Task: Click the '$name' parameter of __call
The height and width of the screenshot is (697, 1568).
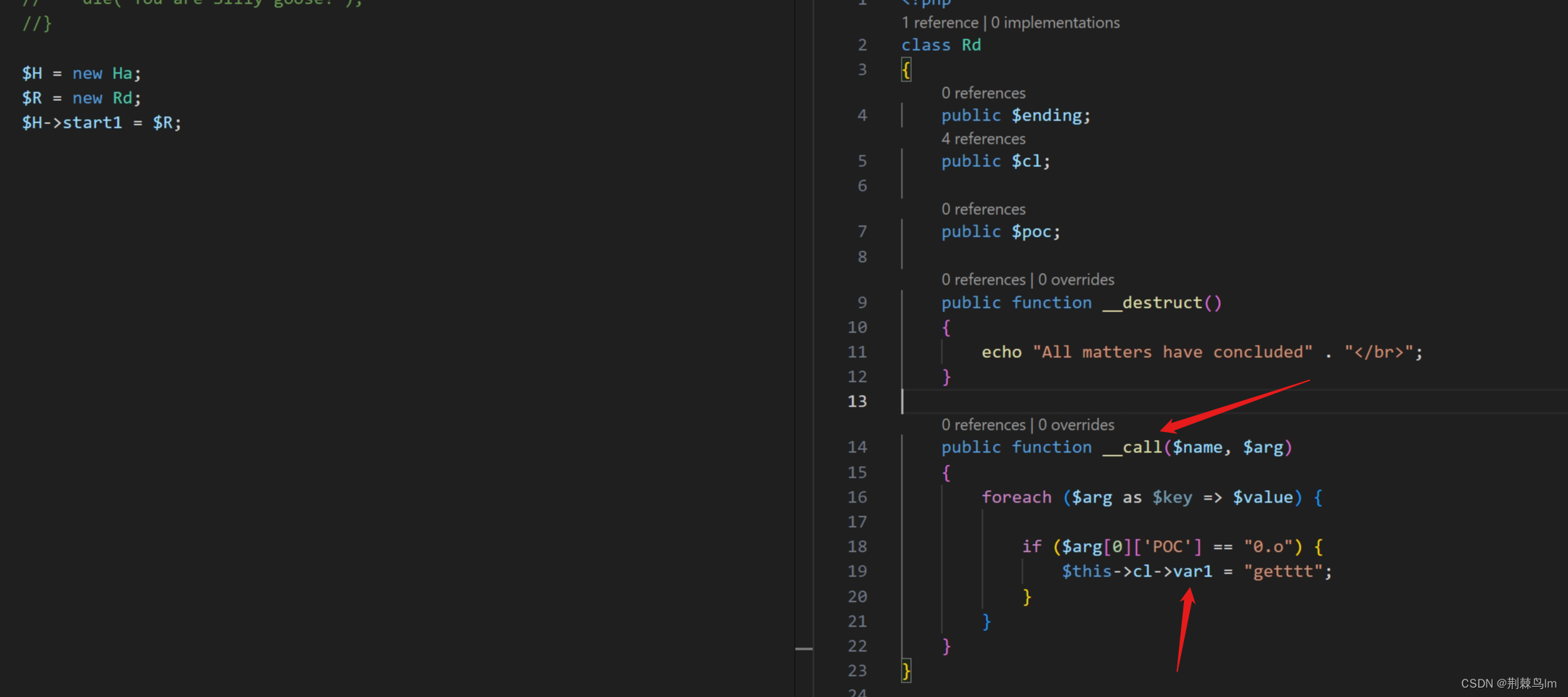Action: 1198,447
